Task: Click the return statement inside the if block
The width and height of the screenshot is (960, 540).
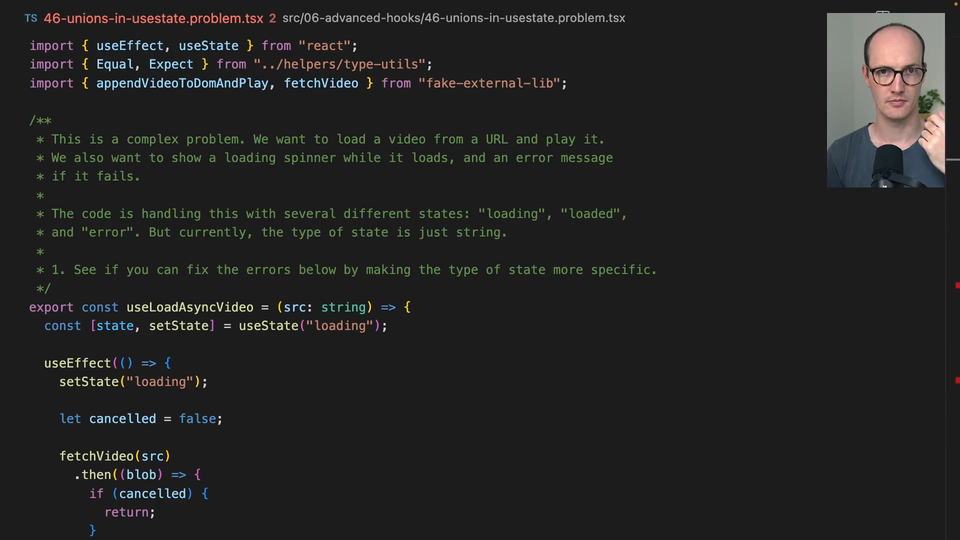Action: pyautogui.click(x=130, y=512)
